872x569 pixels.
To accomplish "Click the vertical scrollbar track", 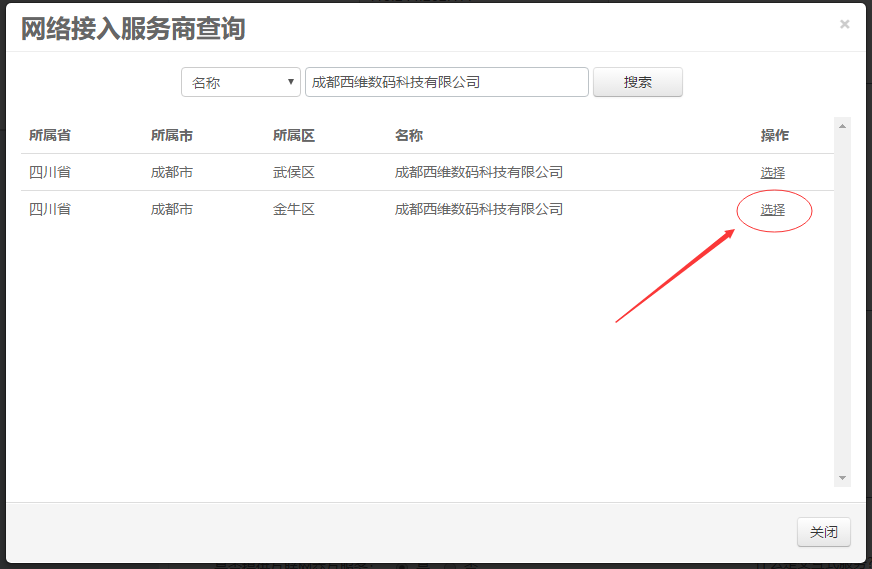I will 842,300.
